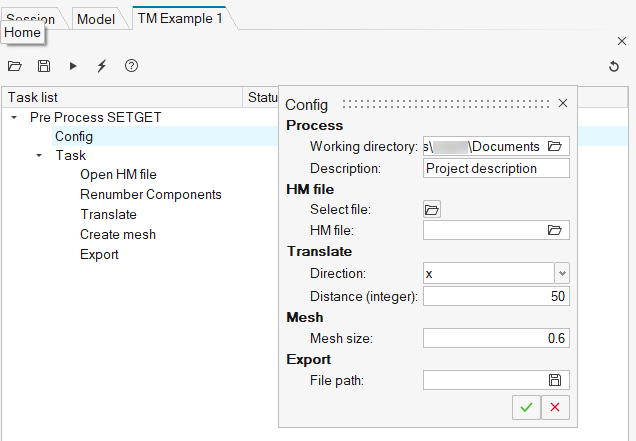Cancel config with red X button
636x441 pixels.
(x=555, y=407)
